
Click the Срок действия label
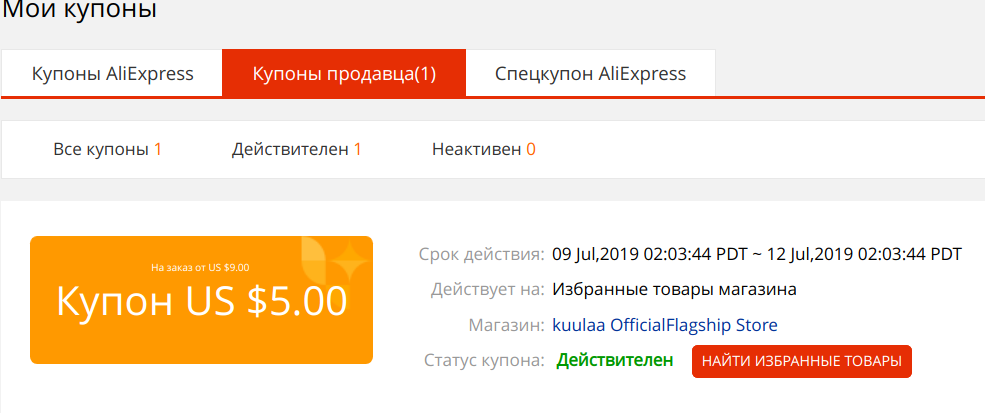[x=482, y=255]
